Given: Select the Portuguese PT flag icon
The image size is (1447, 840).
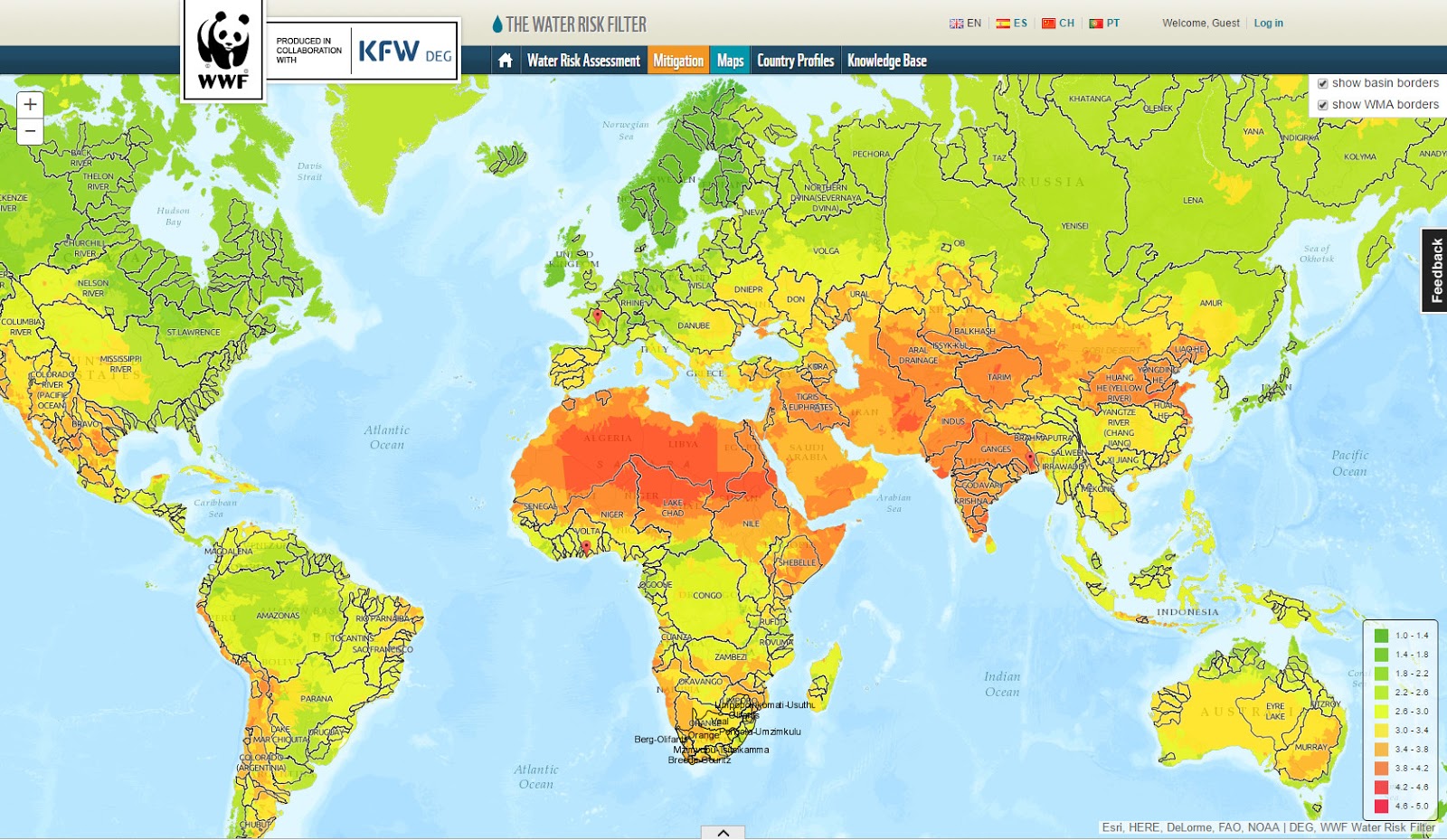Looking at the screenshot, I should click(x=1095, y=23).
